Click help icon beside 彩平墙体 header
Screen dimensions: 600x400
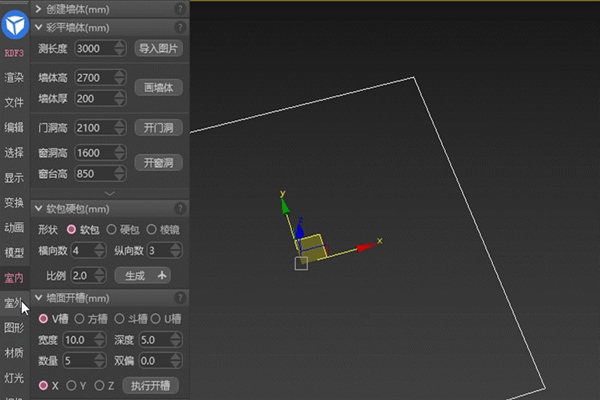pos(180,27)
